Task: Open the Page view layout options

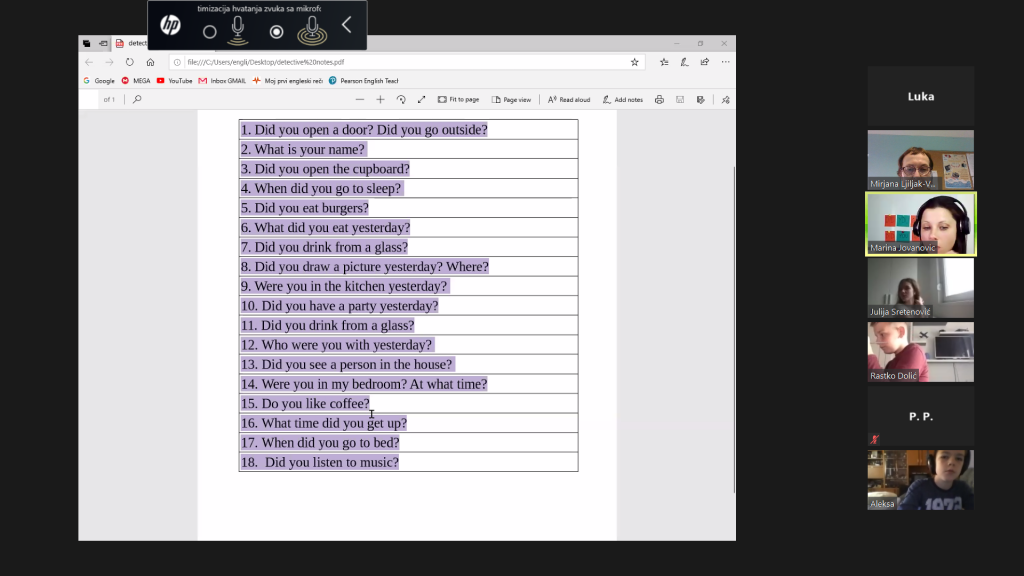Action: click(510, 99)
